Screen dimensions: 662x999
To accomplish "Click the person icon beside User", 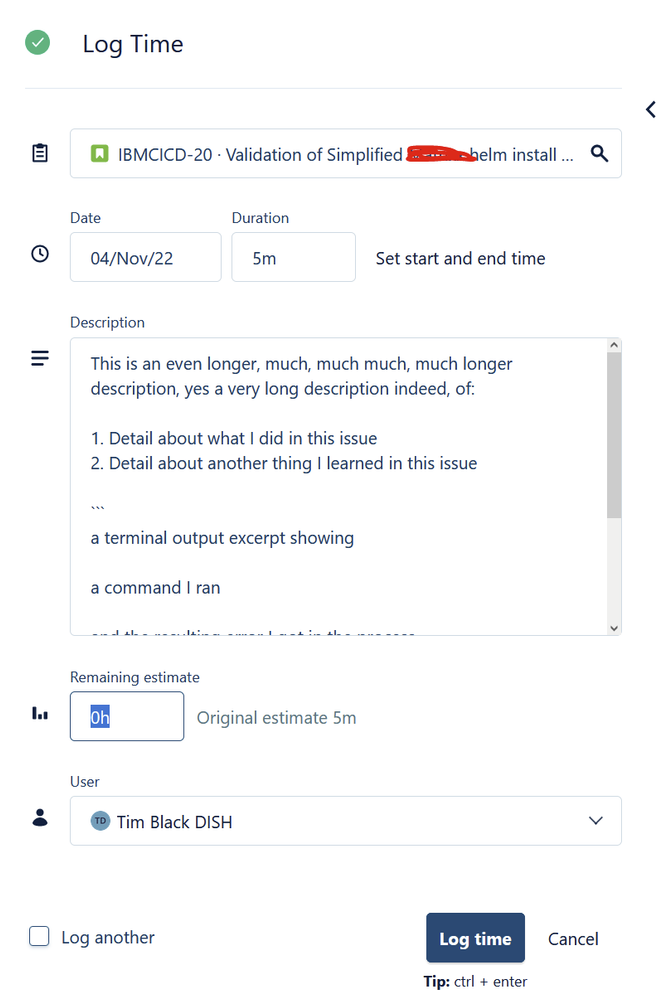I will (x=40, y=817).
